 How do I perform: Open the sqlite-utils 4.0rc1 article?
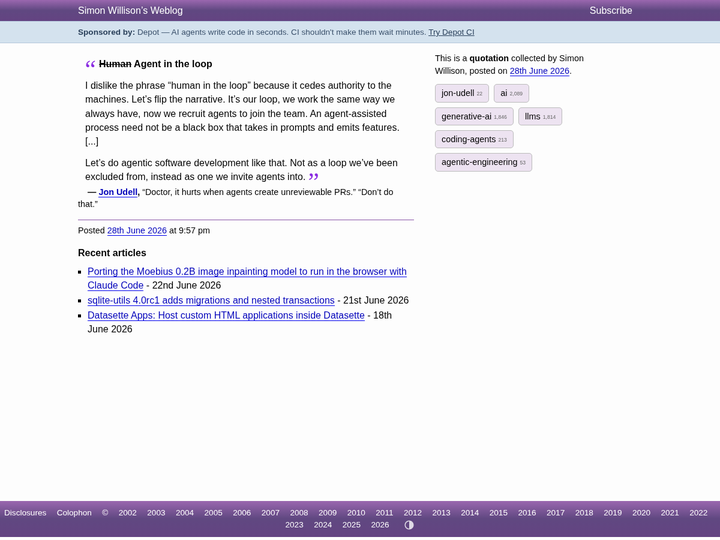pyautogui.click(x=211, y=300)
